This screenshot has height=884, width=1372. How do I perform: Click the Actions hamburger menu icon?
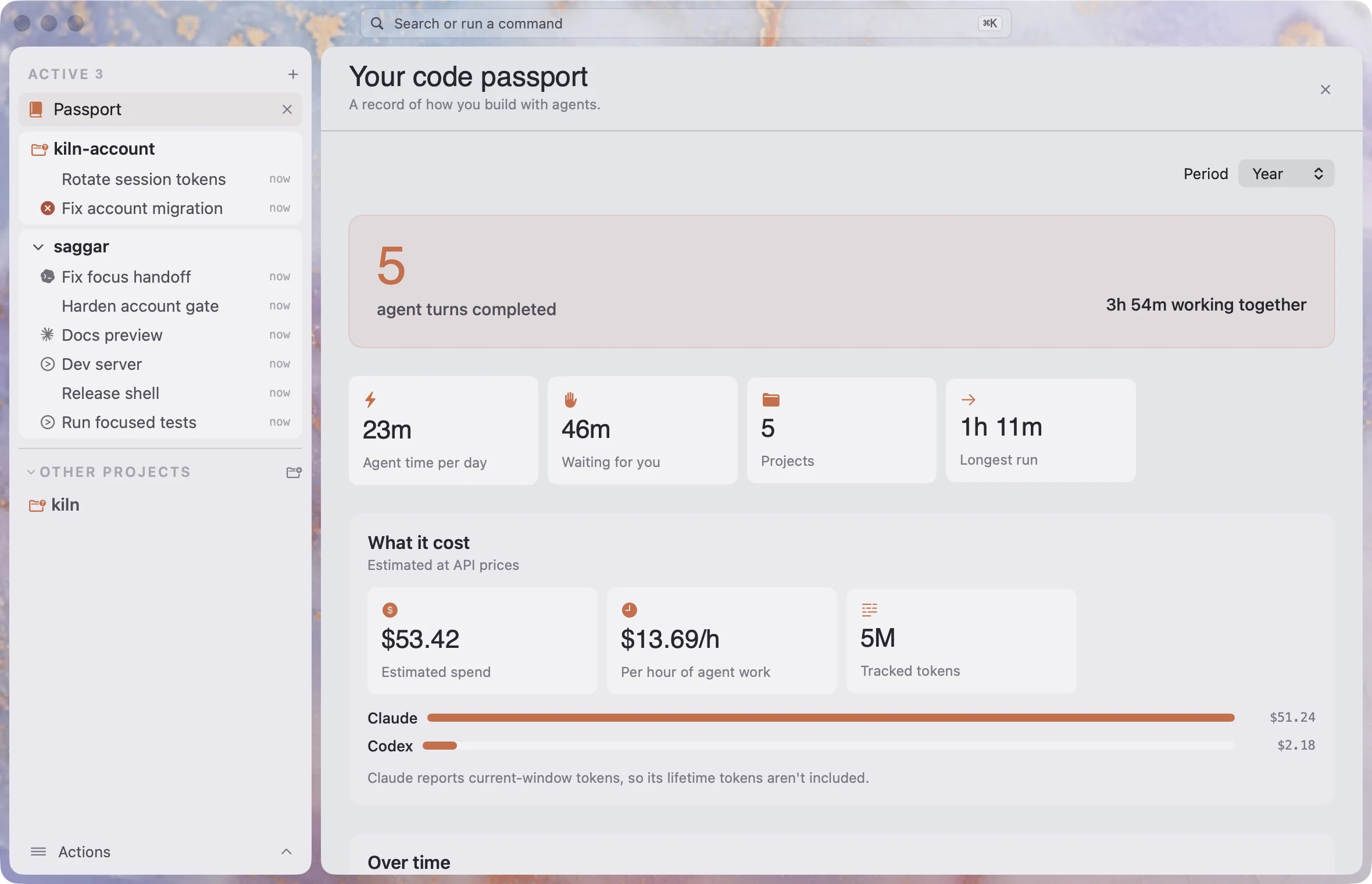(x=38, y=852)
